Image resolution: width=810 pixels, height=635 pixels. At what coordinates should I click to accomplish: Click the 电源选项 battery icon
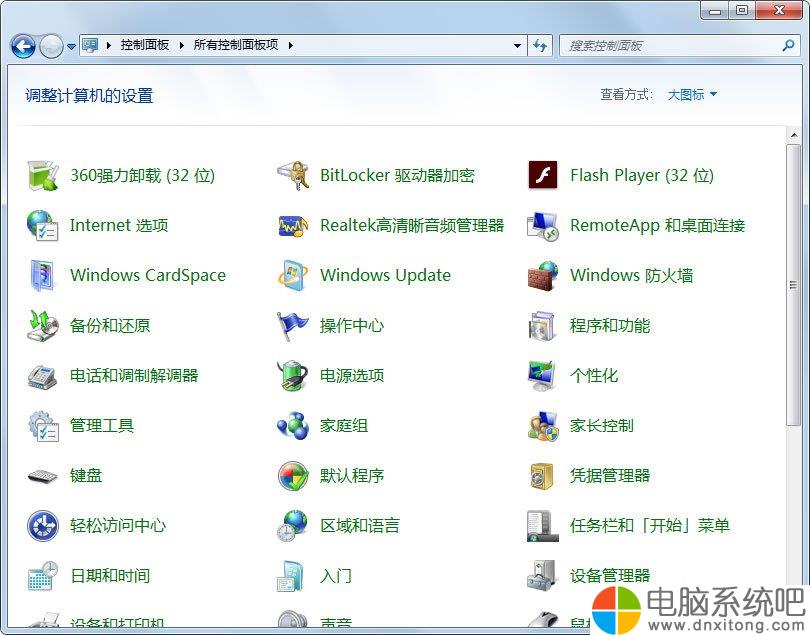(x=293, y=376)
